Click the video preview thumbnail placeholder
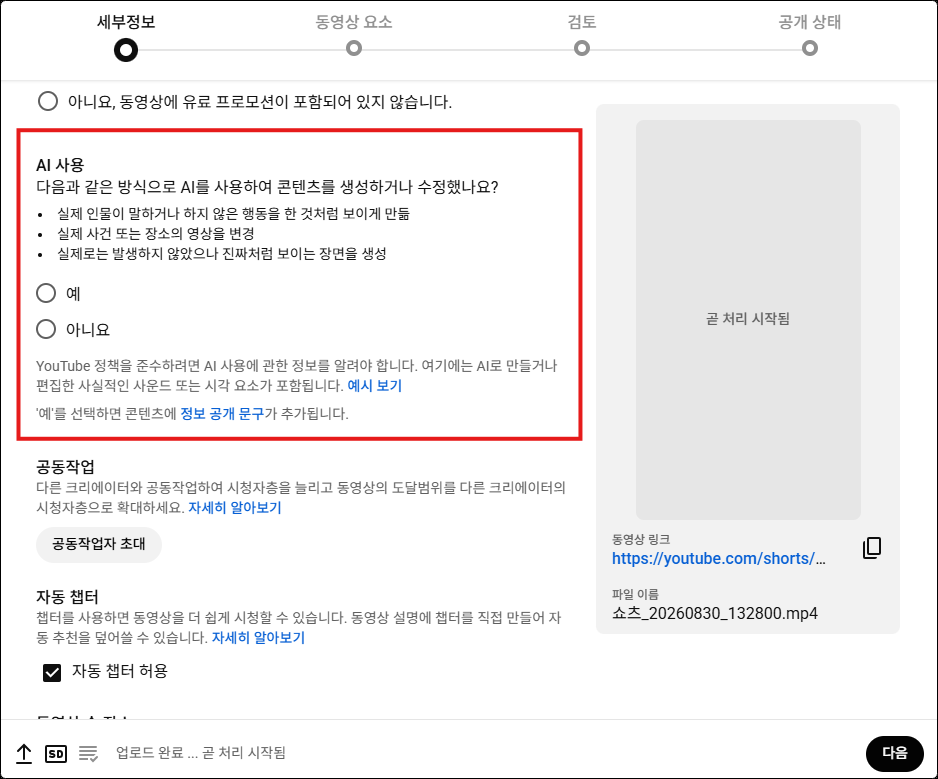 click(748, 319)
